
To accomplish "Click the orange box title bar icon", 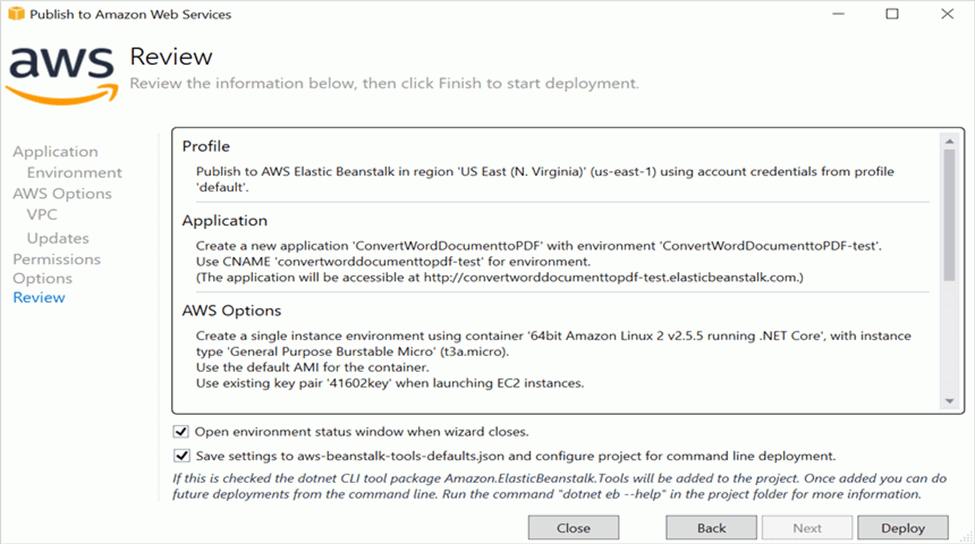I will pyautogui.click(x=14, y=14).
